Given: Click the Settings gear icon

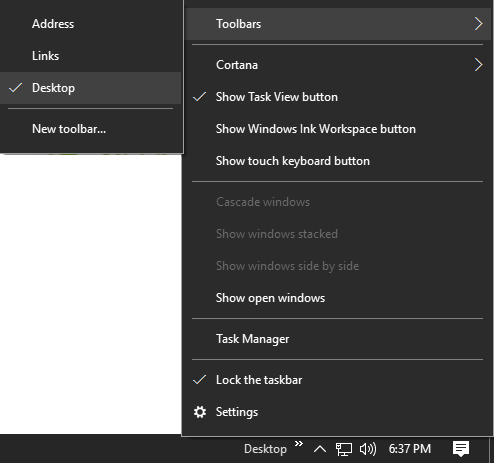Looking at the screenshot, I should click(x=200, y=412).
